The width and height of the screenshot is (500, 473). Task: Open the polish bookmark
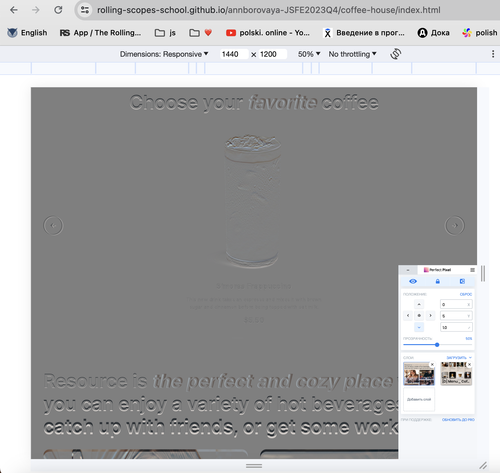pos(480,33)
